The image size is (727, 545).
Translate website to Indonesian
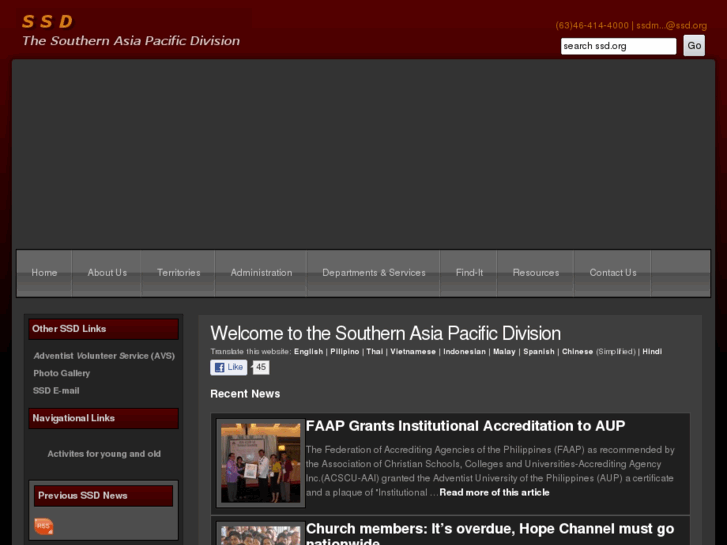(x=465, y=352)
